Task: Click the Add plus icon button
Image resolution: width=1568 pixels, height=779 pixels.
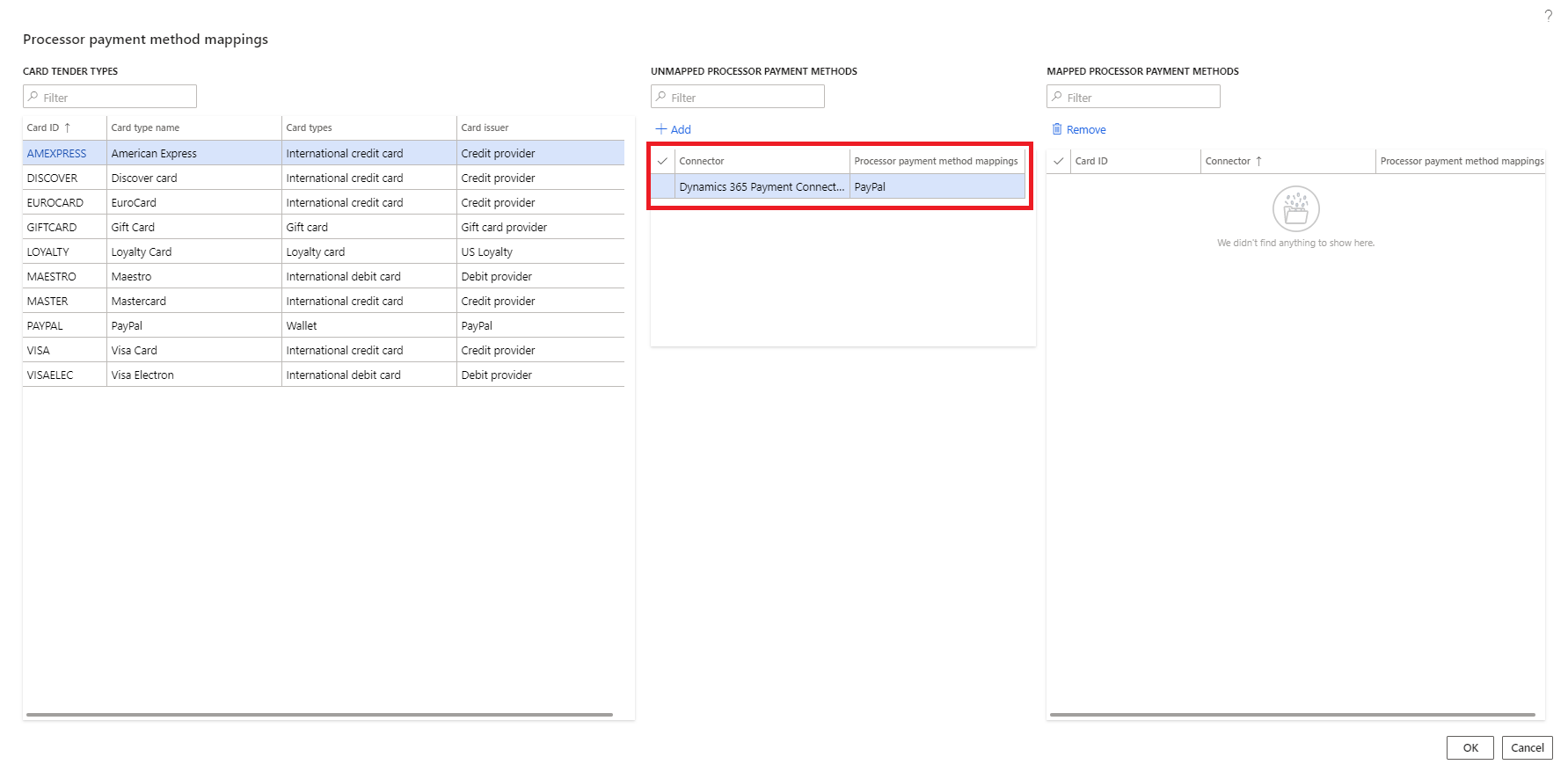Action: tap(674, 129)
